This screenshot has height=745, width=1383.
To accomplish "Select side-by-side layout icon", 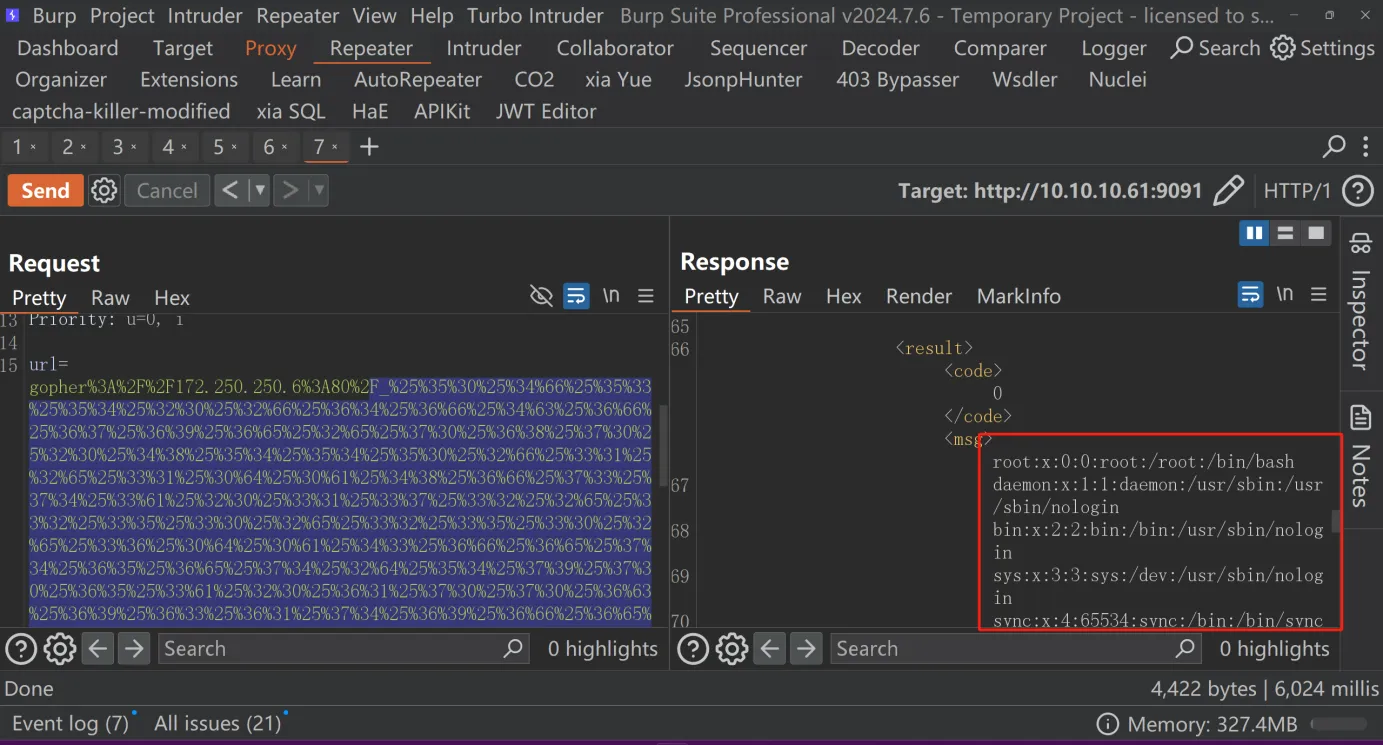I will click(1254, 233).
